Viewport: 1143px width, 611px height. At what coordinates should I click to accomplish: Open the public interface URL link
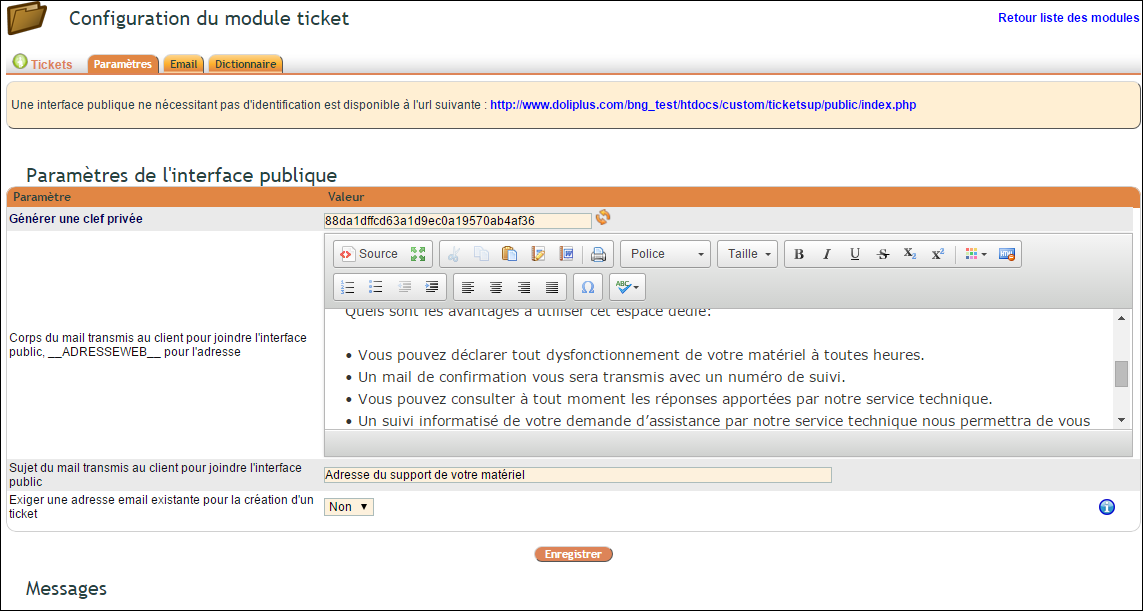point(703,105)
